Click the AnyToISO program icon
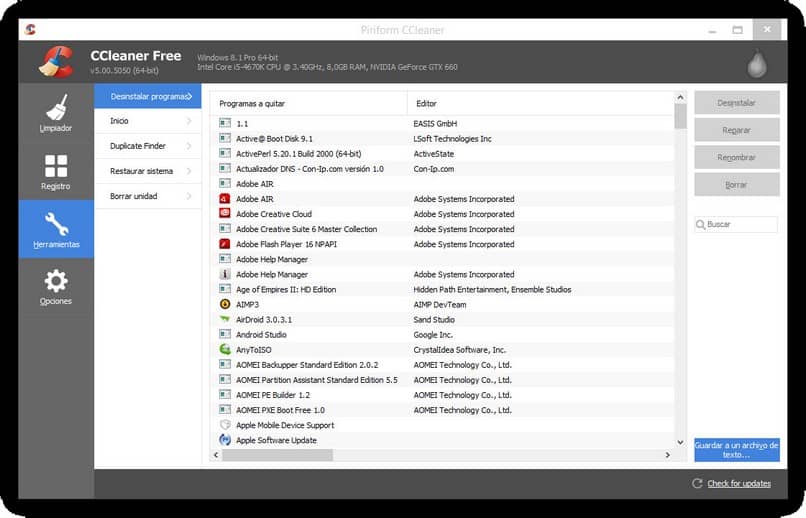This screenshot has width=806, height=518. click(x=225, y=350)
